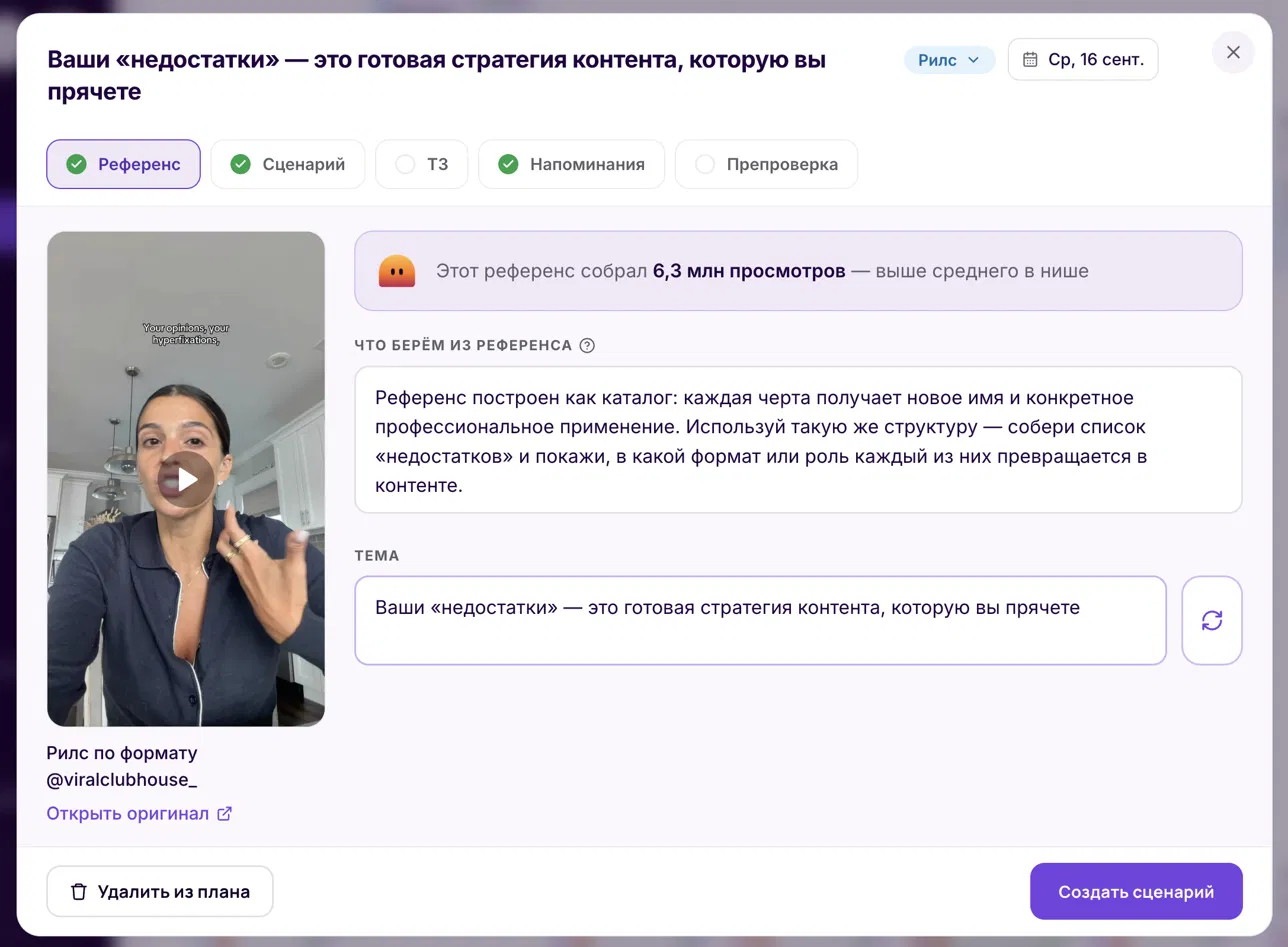1288x947 pixels.
Task: Click the Рилс dropdown chevron arrow
Action: click(973, 60)
